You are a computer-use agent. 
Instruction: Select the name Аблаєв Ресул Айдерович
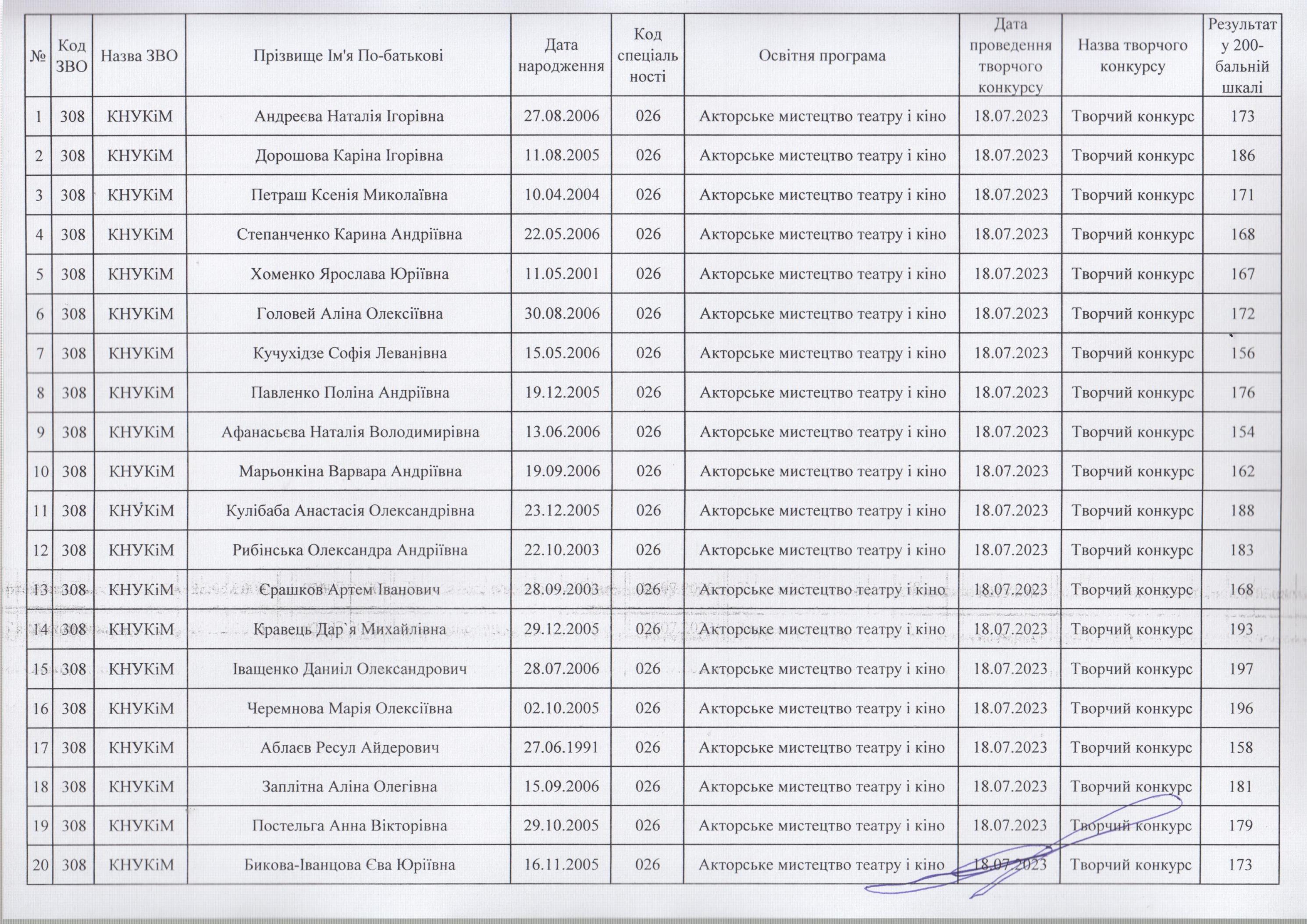tap(349, 747)
